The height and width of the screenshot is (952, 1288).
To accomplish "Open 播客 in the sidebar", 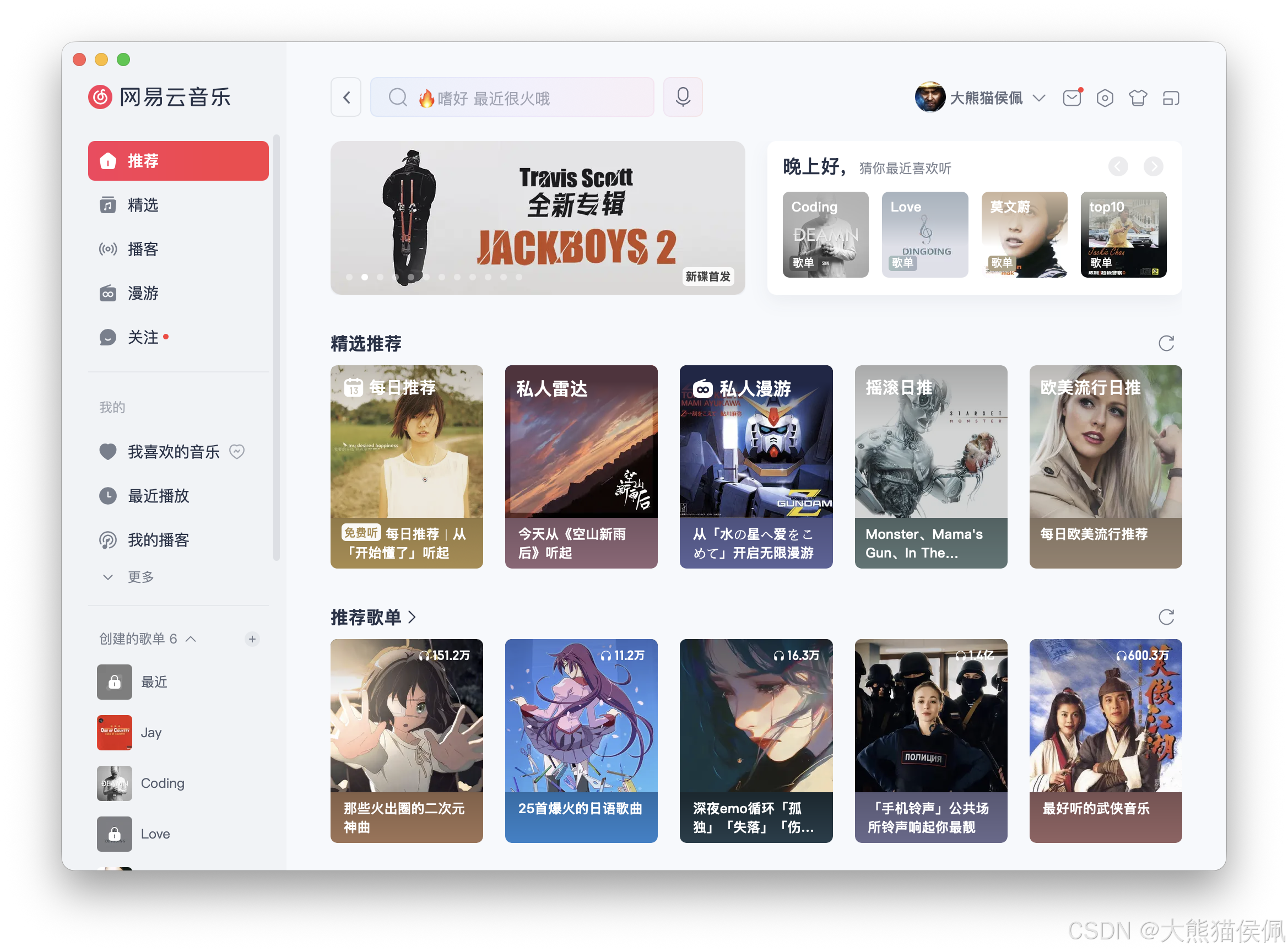I will (178, 249).
